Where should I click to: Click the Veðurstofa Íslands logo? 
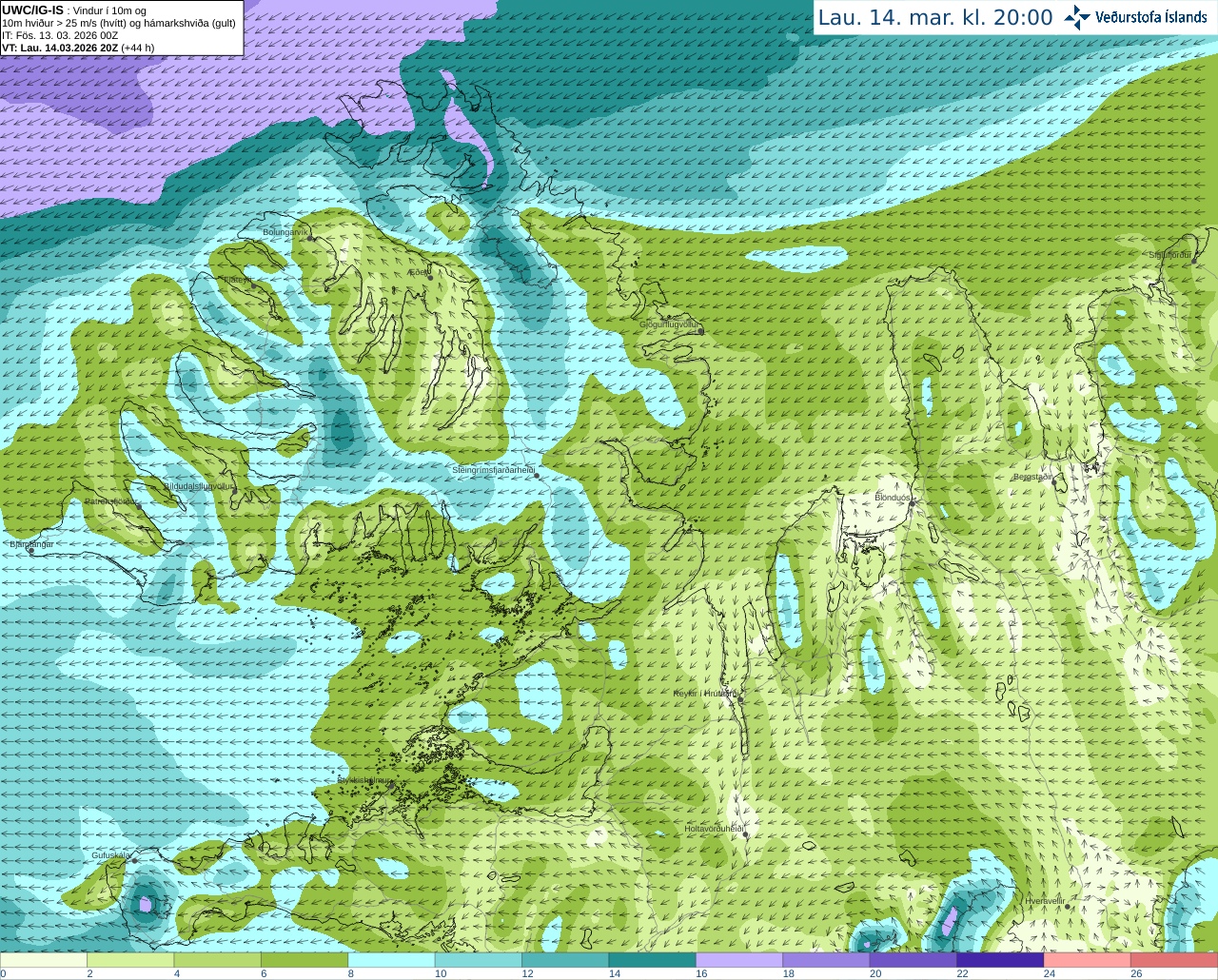pyautogui.click(x=1136, y=17)
